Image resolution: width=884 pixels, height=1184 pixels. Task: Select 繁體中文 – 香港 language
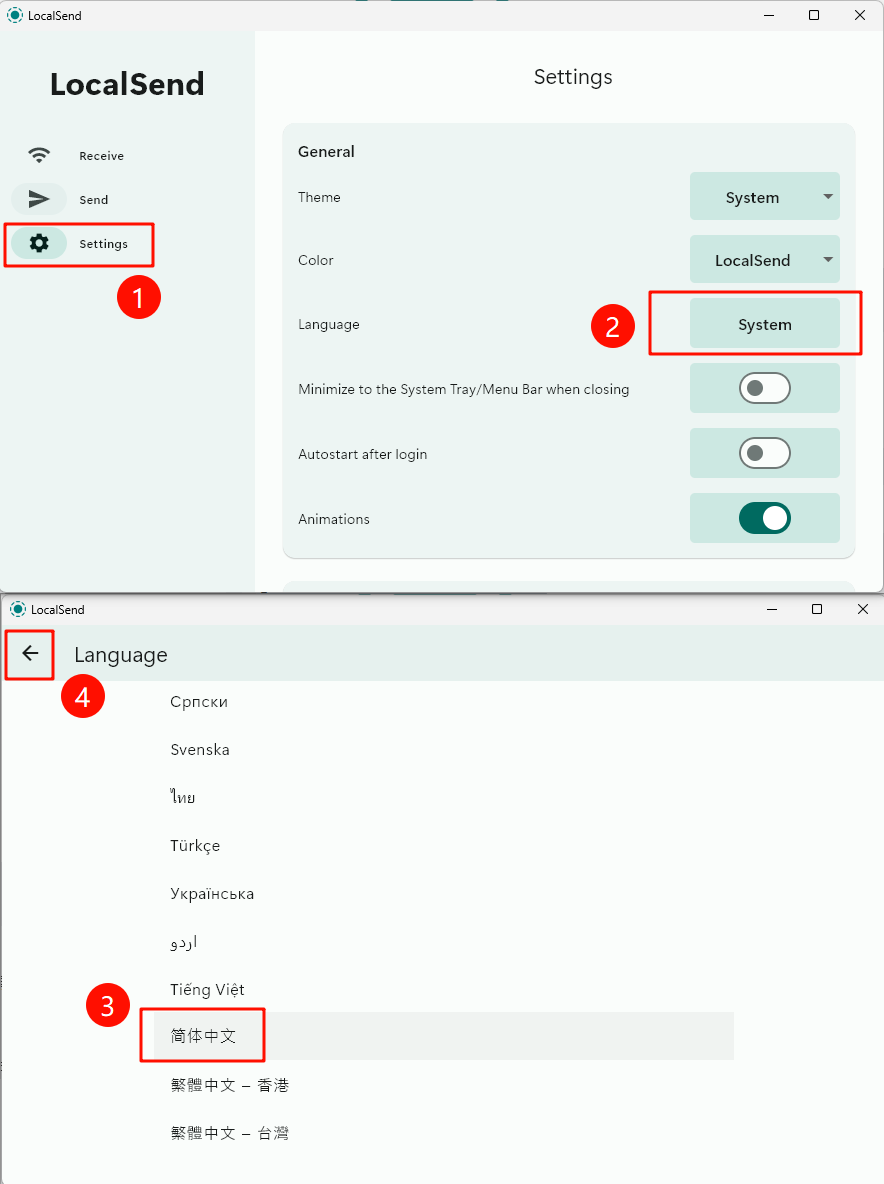click(444, 1084)
